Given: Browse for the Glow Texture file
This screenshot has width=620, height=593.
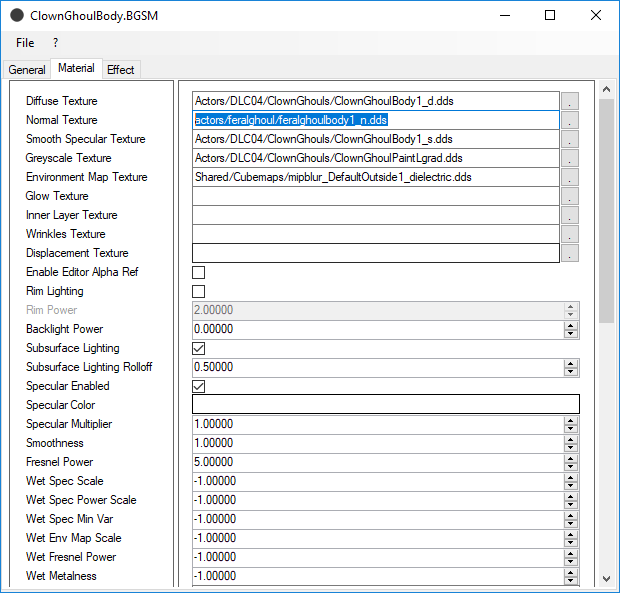Looking at the screenshot, I should point(570,196).
